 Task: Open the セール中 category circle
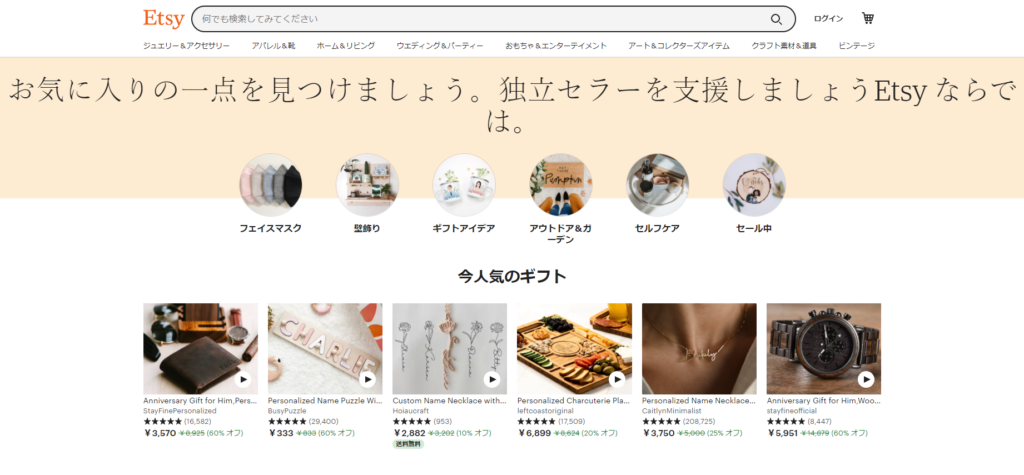pyautogui.click(x=754, y=185)
